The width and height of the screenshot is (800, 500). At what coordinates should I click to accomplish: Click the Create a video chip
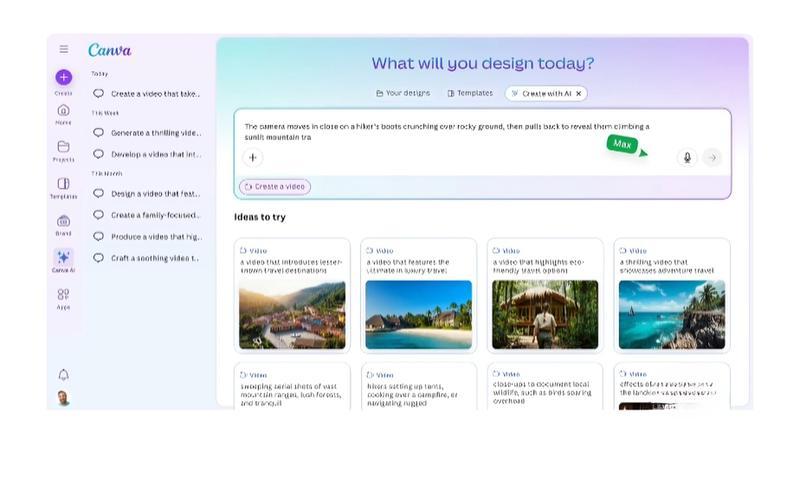click(275, 187)
